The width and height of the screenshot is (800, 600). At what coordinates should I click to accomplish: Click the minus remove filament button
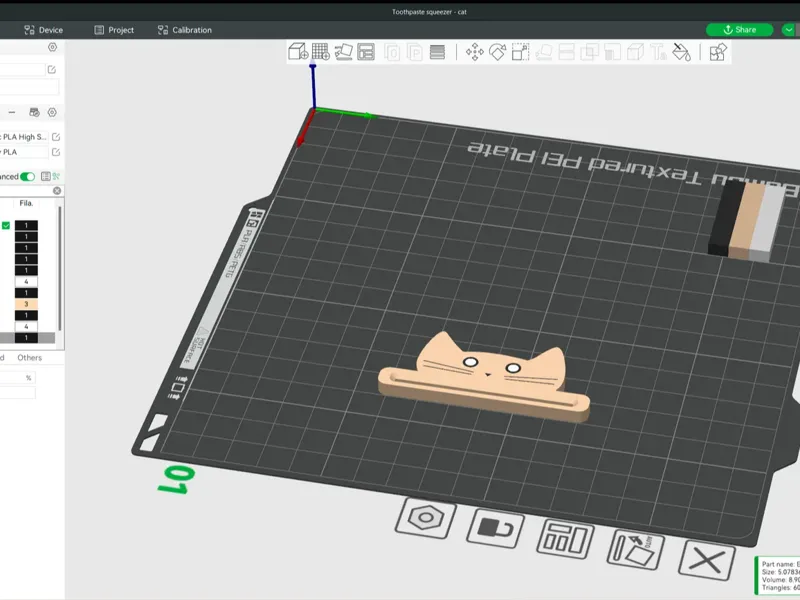tap(12, 112)
